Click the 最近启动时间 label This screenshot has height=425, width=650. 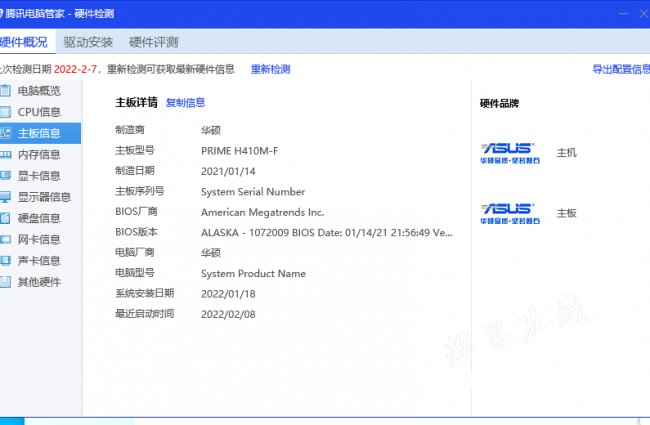tap(145, 313)
